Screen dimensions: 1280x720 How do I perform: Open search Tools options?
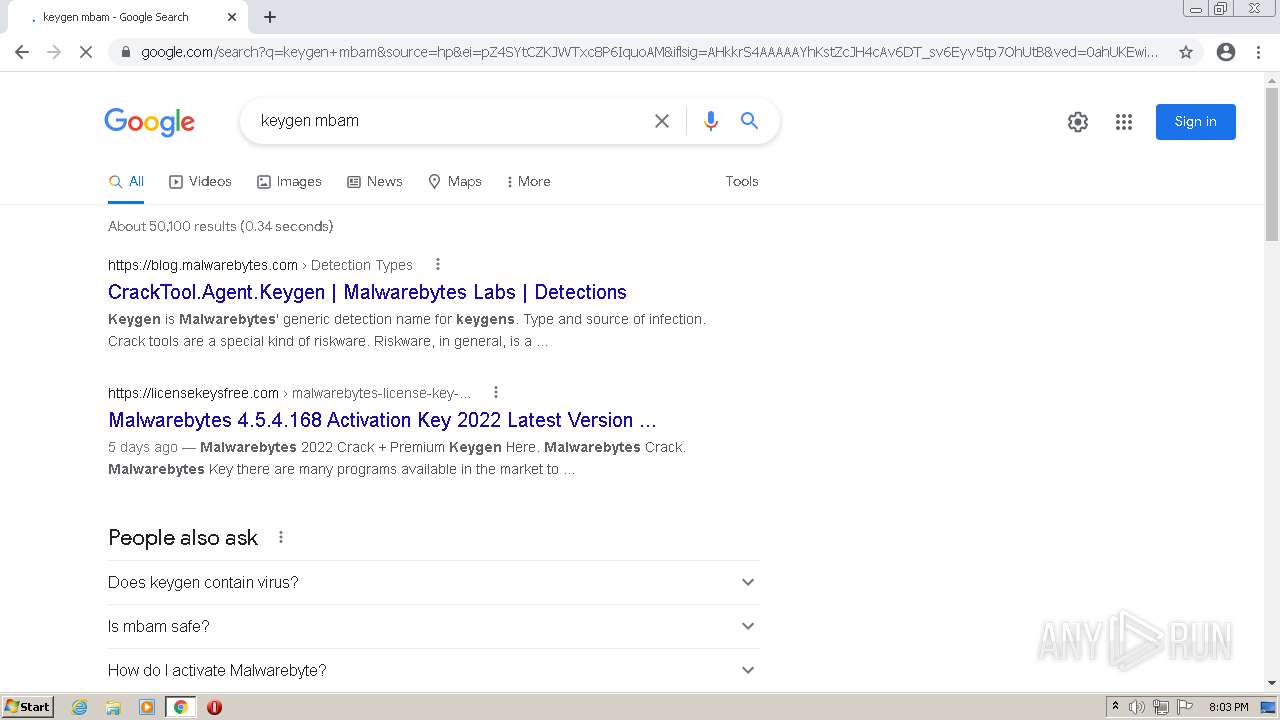(x=742, y=181)
